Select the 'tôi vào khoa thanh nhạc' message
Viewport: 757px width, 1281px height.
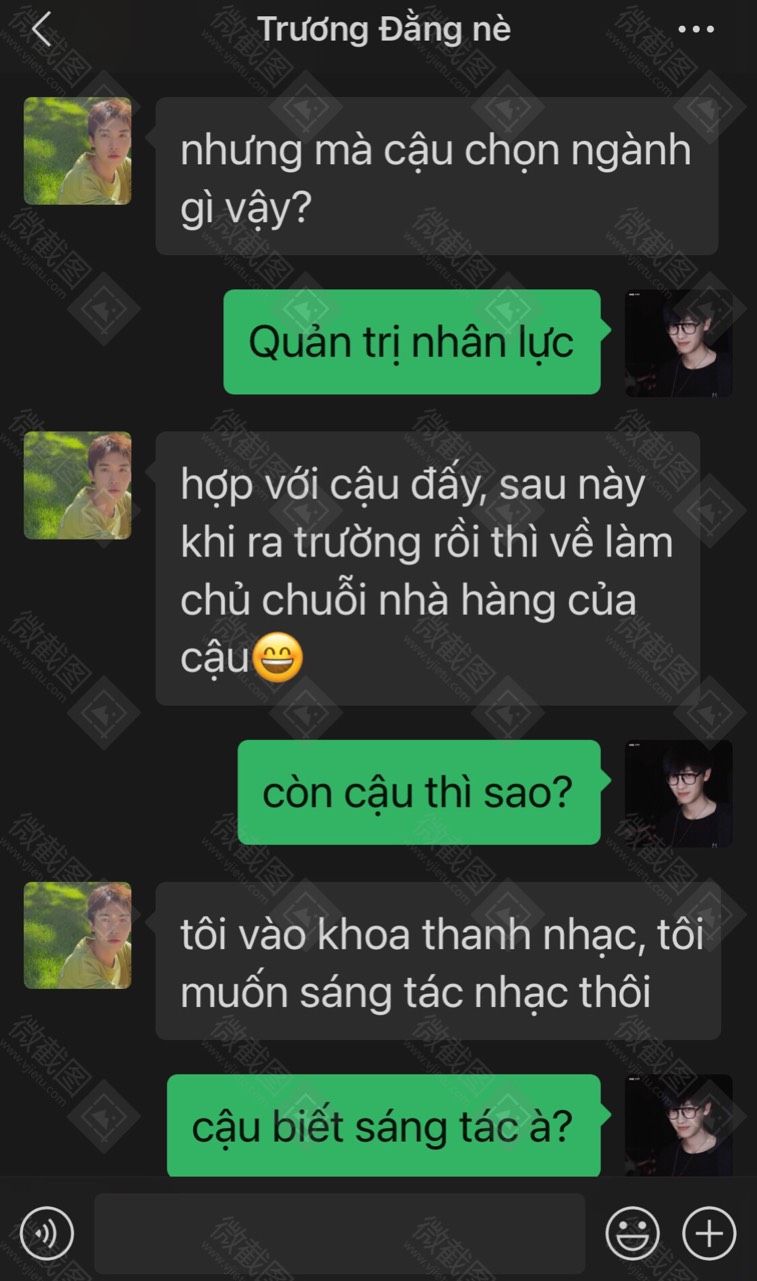coord(438,961)
